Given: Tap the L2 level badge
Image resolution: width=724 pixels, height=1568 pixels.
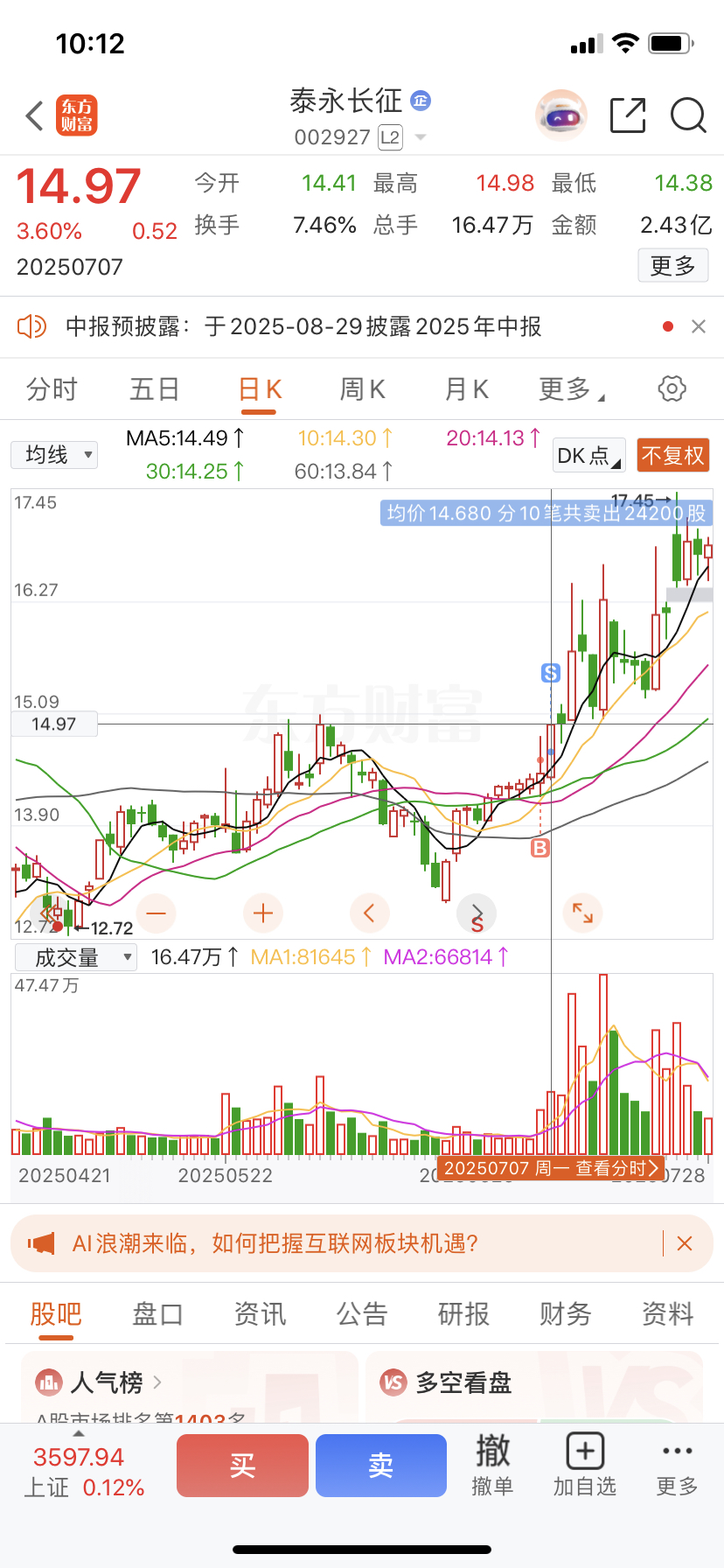Looking at the screenshot, I should point(390,137).
